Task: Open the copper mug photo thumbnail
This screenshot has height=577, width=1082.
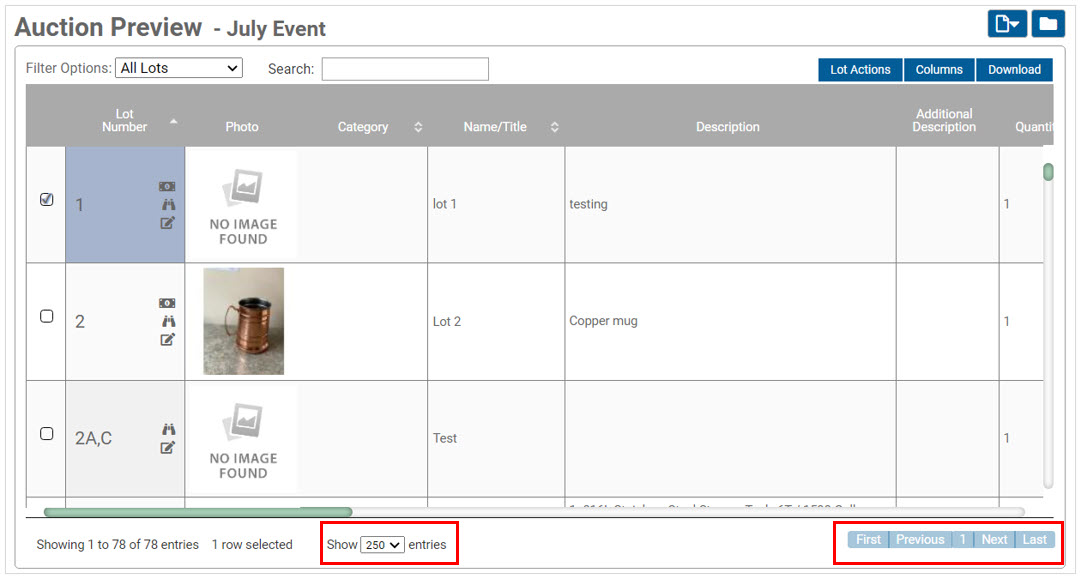Action: coord(244,321)
